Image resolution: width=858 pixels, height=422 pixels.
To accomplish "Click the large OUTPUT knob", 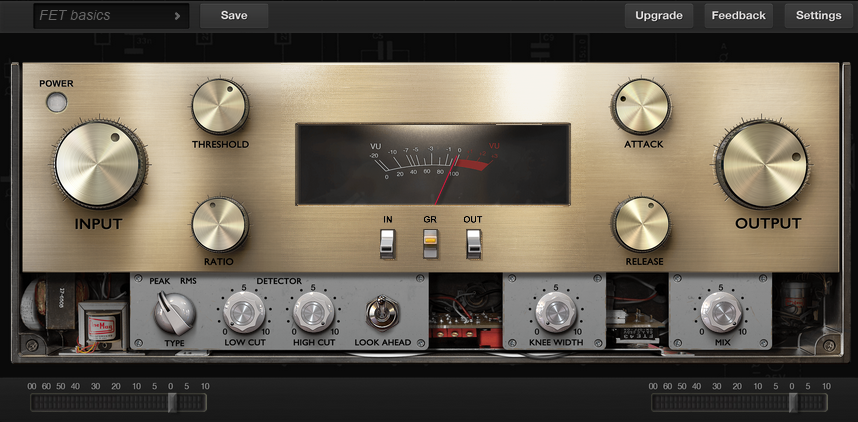I will point(763,164).
